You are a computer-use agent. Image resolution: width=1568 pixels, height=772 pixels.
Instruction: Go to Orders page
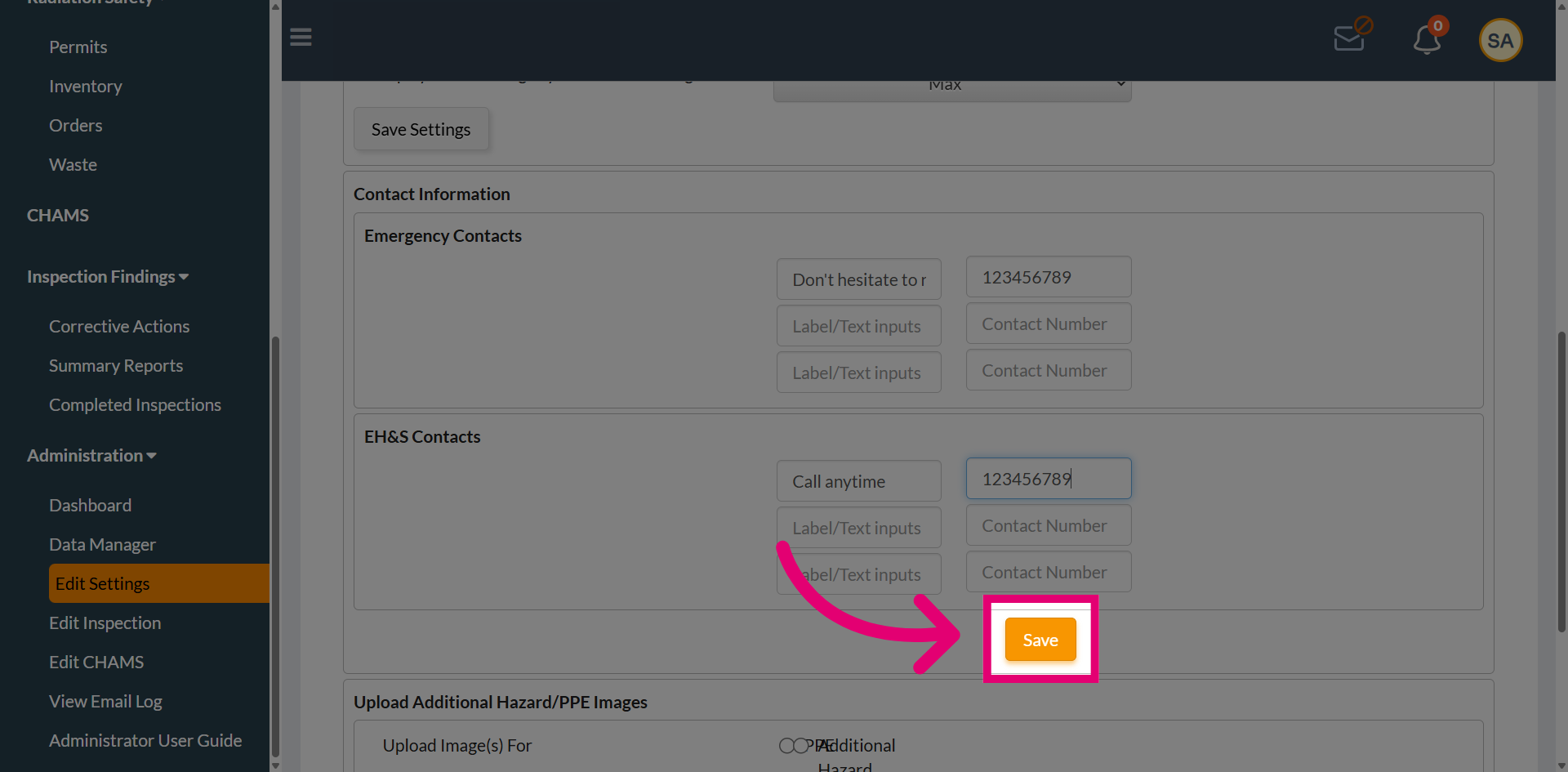pyautogui.click(x=76, y=126)
